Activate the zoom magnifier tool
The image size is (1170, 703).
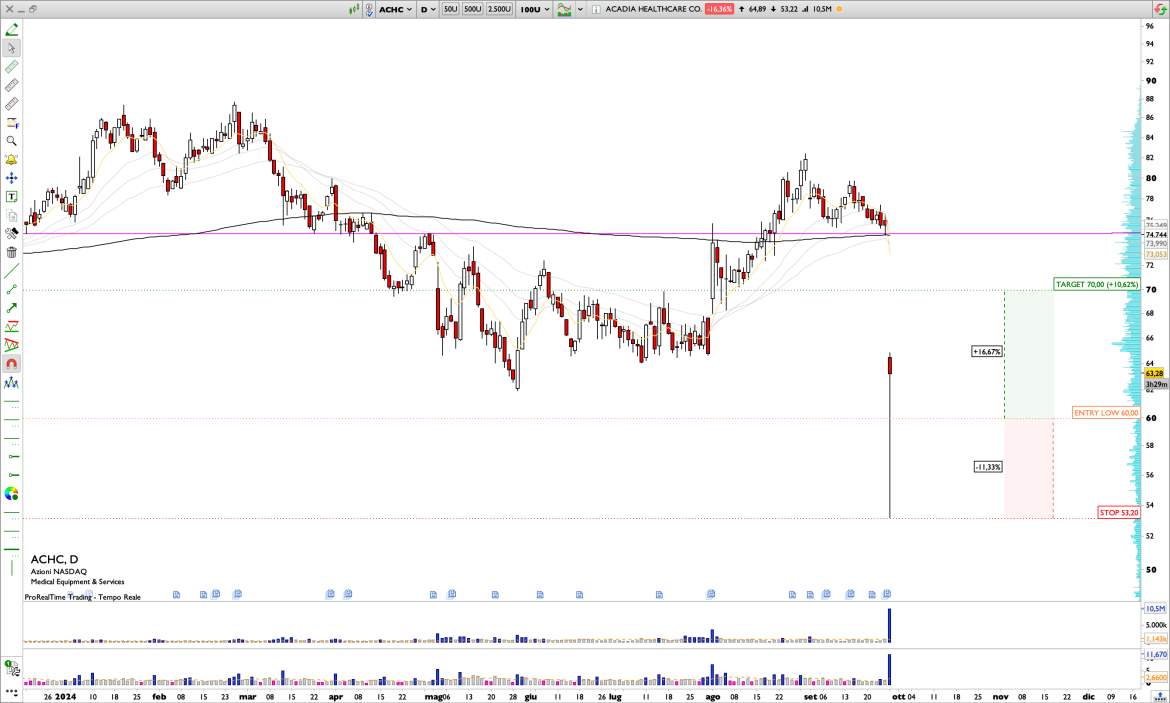pos(12,140)
